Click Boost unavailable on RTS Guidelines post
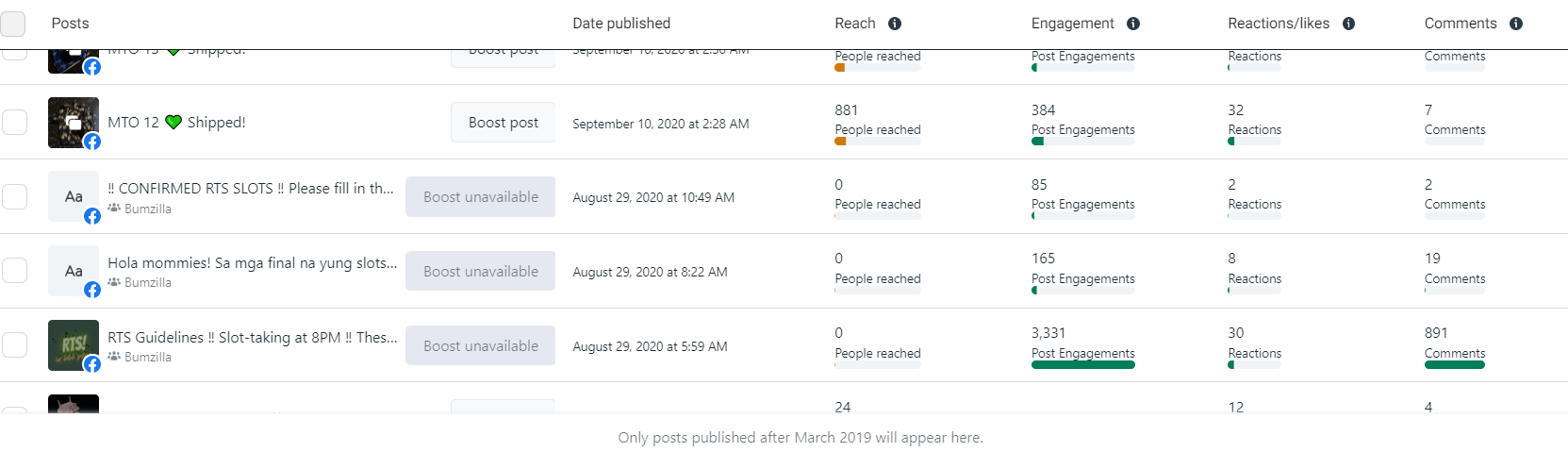Screen dimensions: 1568x452 [x=480, y=345]
